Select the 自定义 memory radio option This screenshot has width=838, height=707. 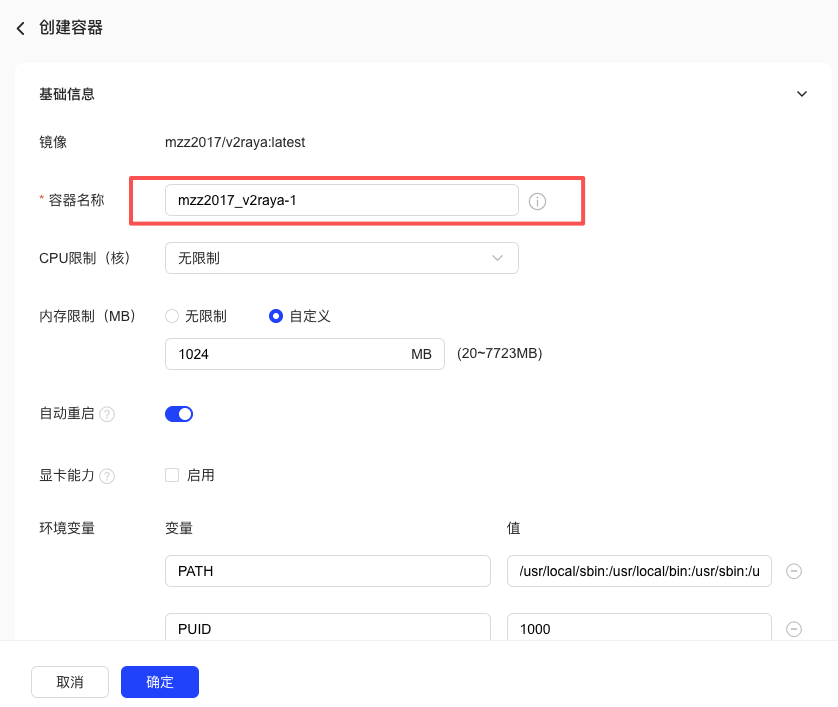pyautogui.click(x=276, y=316)
